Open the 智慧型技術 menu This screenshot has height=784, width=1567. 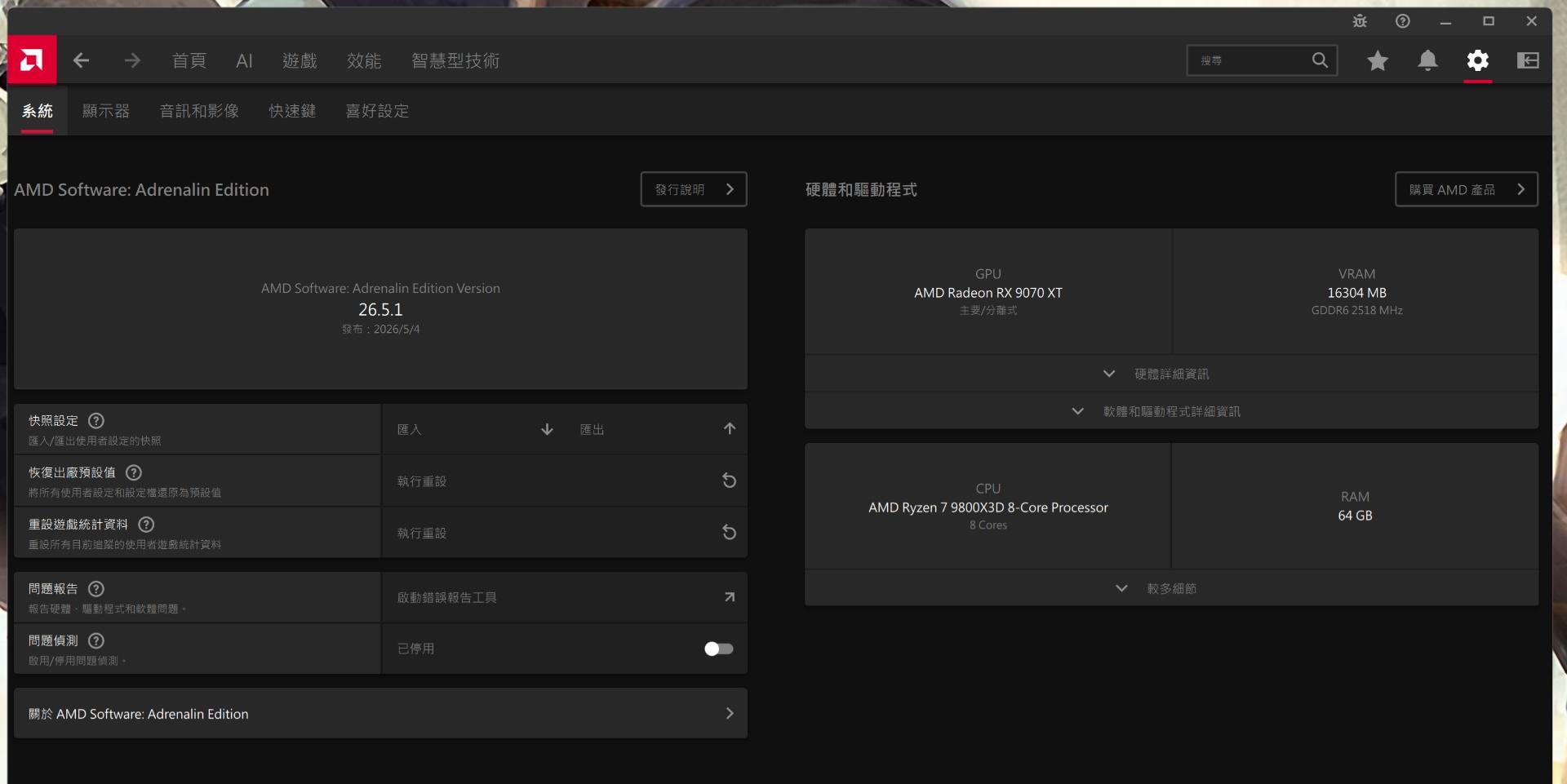point(455,60)
